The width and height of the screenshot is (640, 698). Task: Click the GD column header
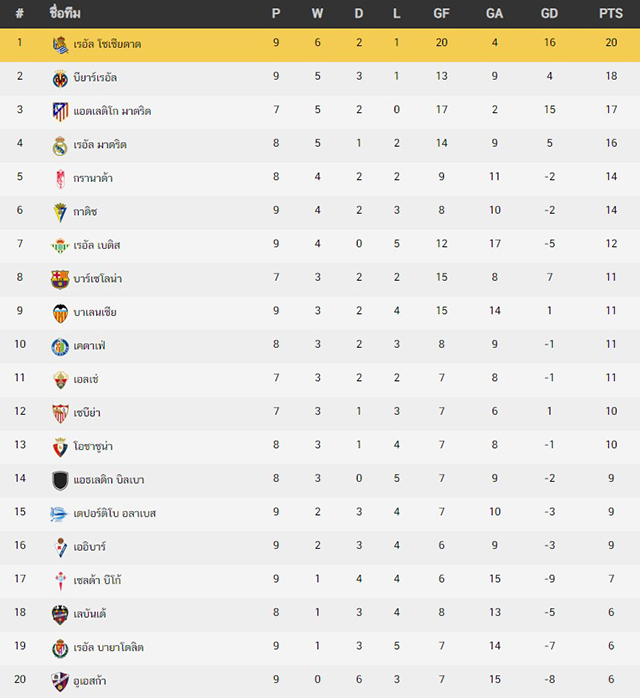point(549,14)
